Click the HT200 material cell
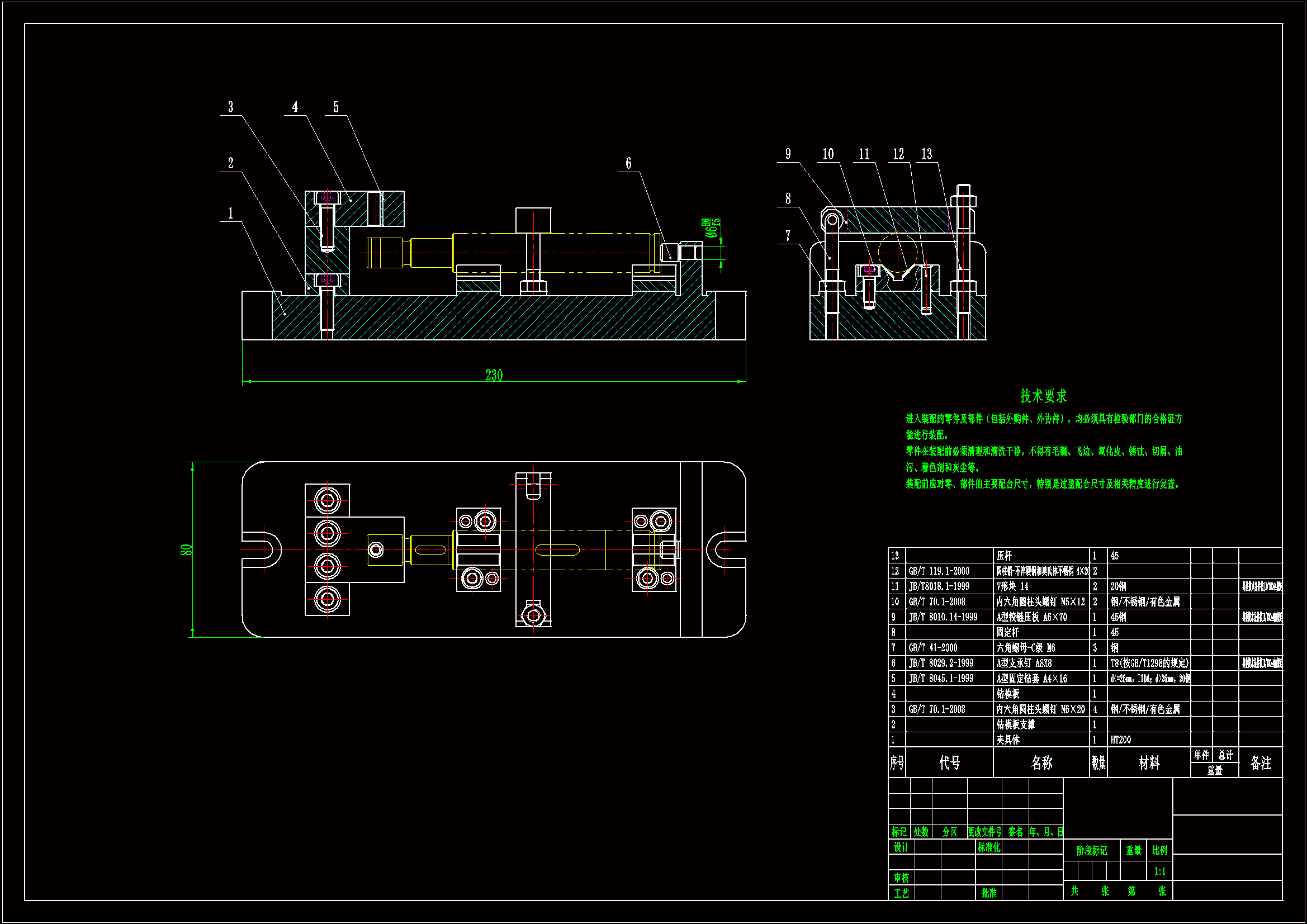1307x924 pixels. (x=1120, y=740)
